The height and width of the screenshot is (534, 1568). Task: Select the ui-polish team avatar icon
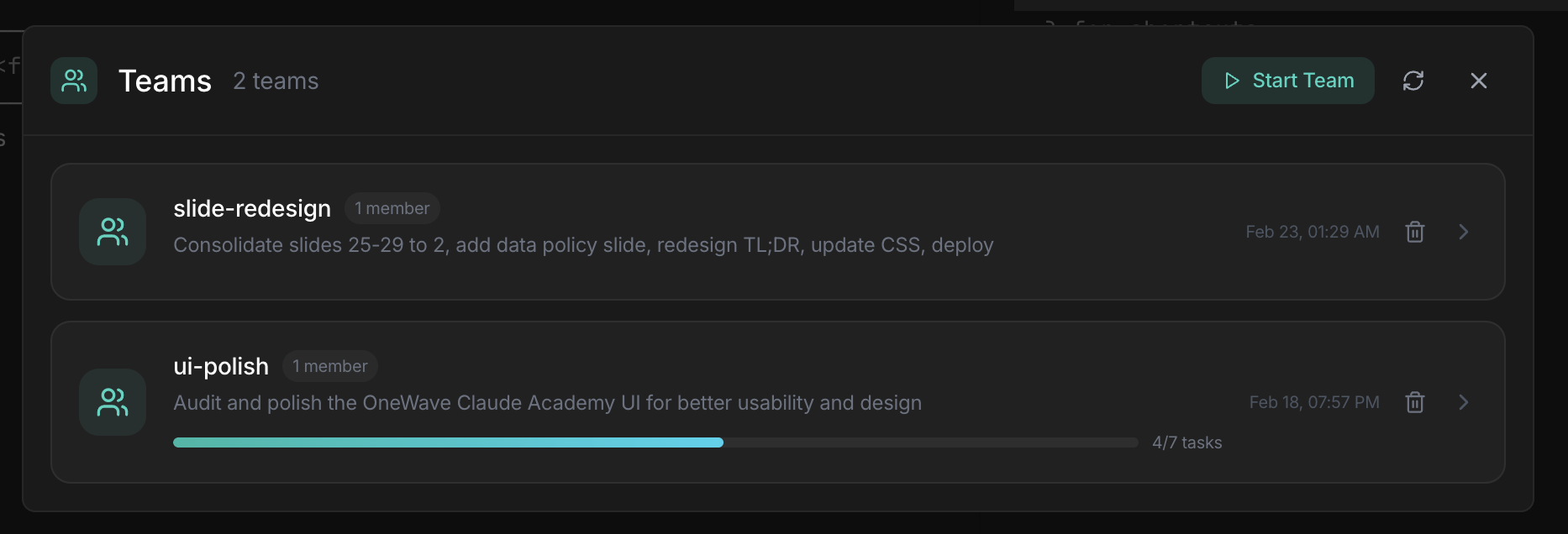(112, 402)
